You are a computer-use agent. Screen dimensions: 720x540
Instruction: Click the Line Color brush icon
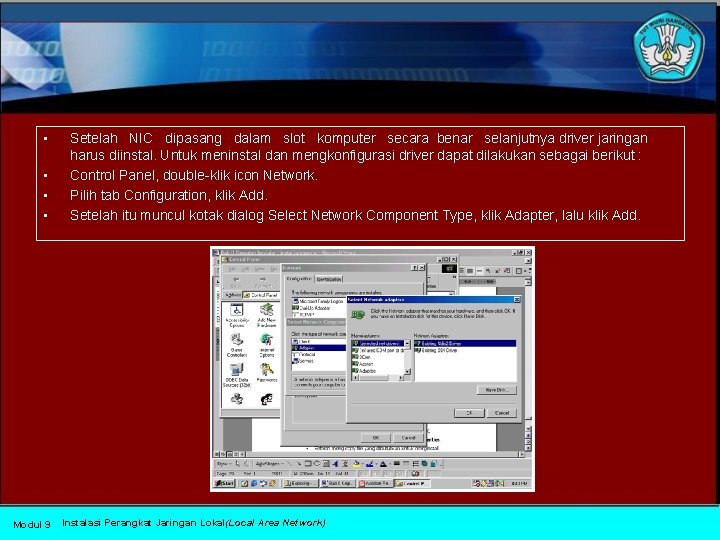[370, 464]
